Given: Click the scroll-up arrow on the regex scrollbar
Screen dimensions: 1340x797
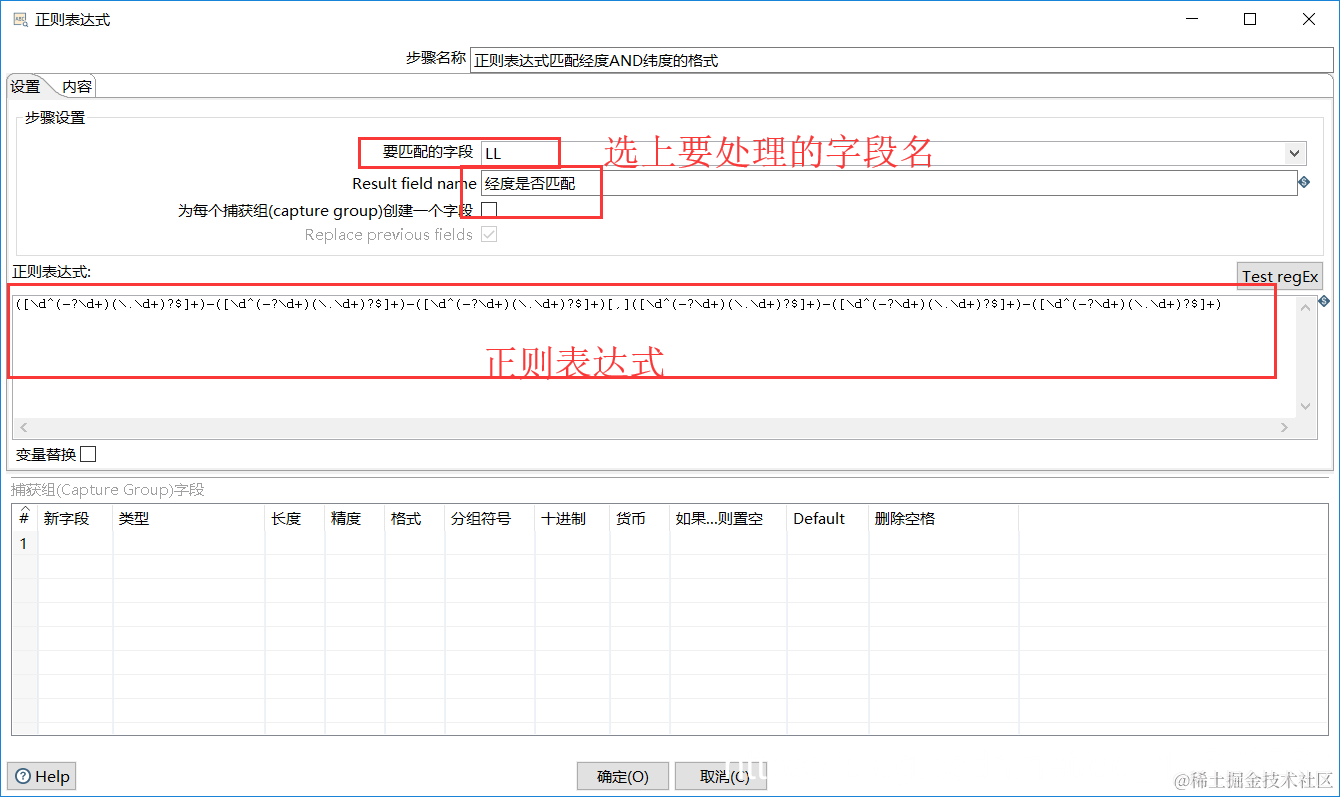Looking at the screenshot, I should pyautogui.click(x=1305, y=306).
